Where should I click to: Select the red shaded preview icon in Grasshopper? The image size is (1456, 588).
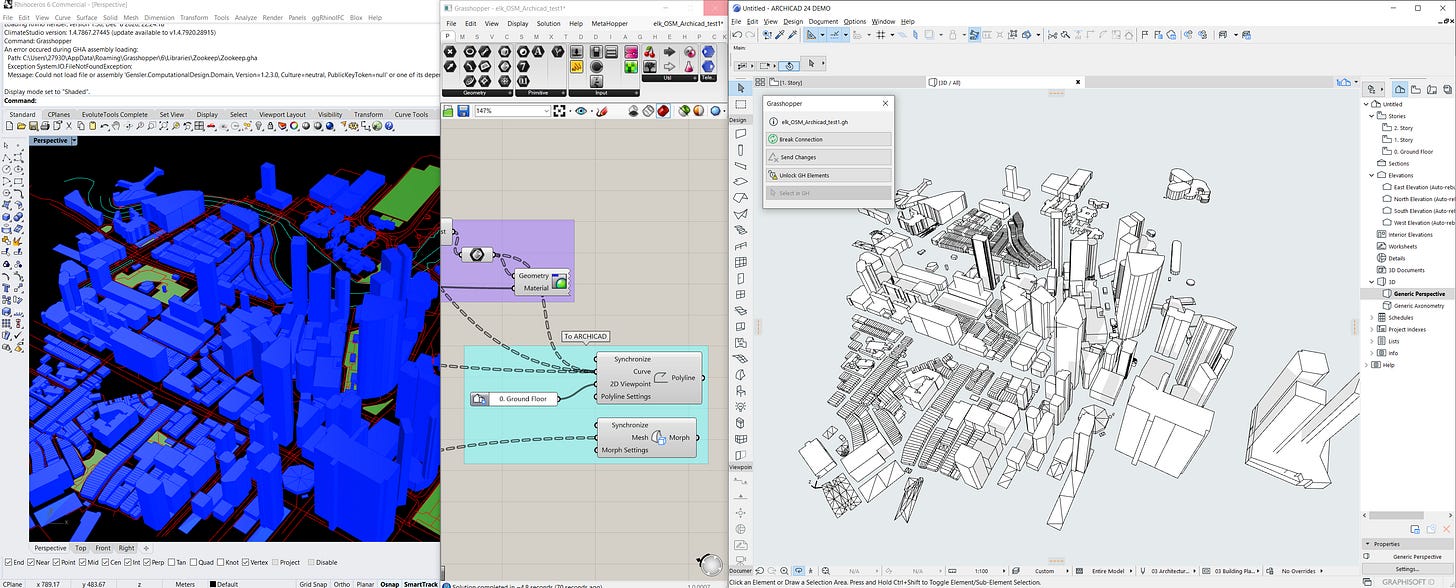[x=663, y=111]
